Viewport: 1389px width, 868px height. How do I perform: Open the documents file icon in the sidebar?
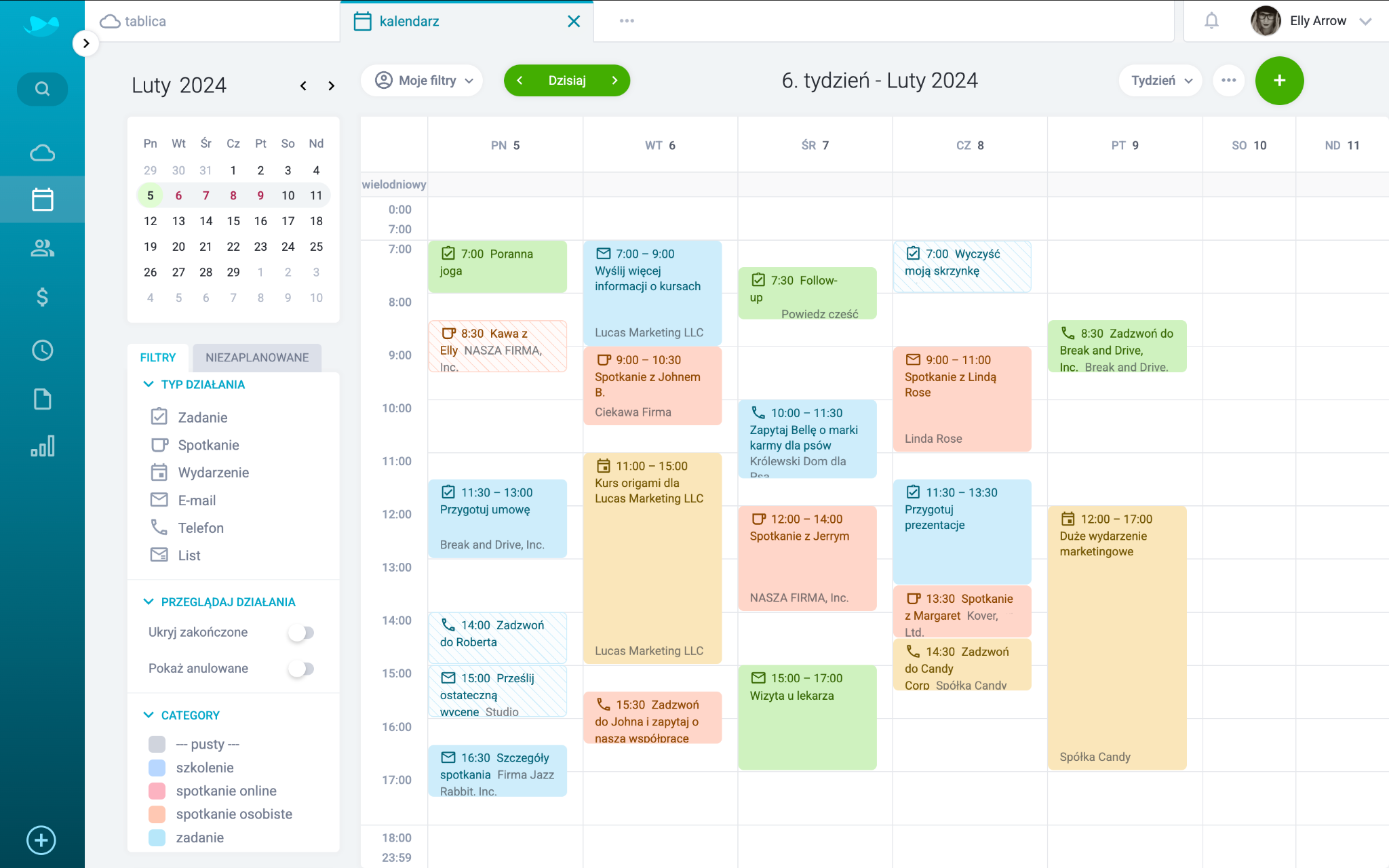[42, 399]
